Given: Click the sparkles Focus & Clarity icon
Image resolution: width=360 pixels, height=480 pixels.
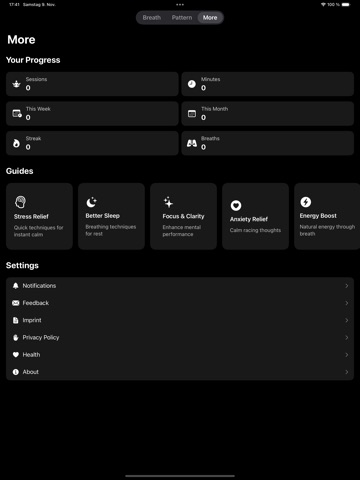Looking at the screenshot, I should tap(168, 202).
